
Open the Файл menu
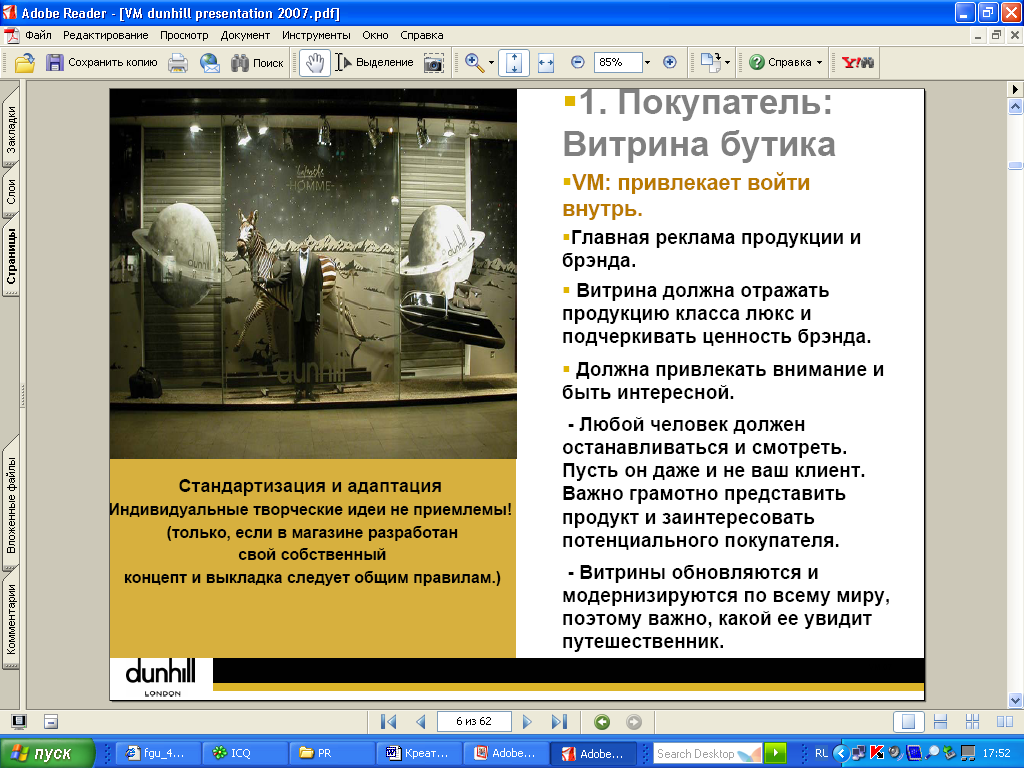[x=39, y=35]
